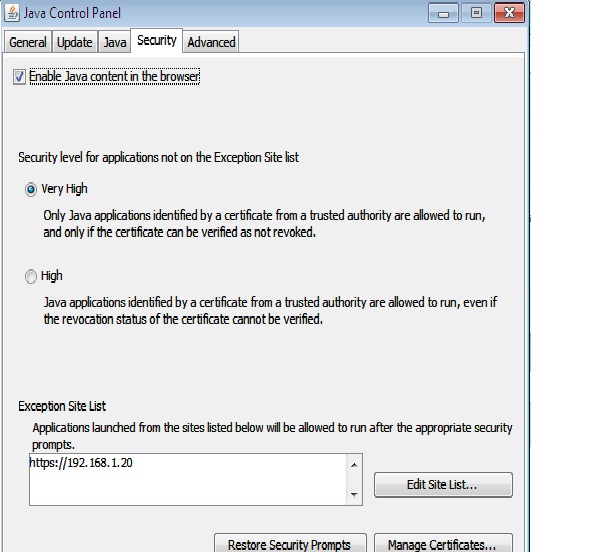Maximize the Java Control Panel window
Screen dimensions: 614x552
coord(476,13)
